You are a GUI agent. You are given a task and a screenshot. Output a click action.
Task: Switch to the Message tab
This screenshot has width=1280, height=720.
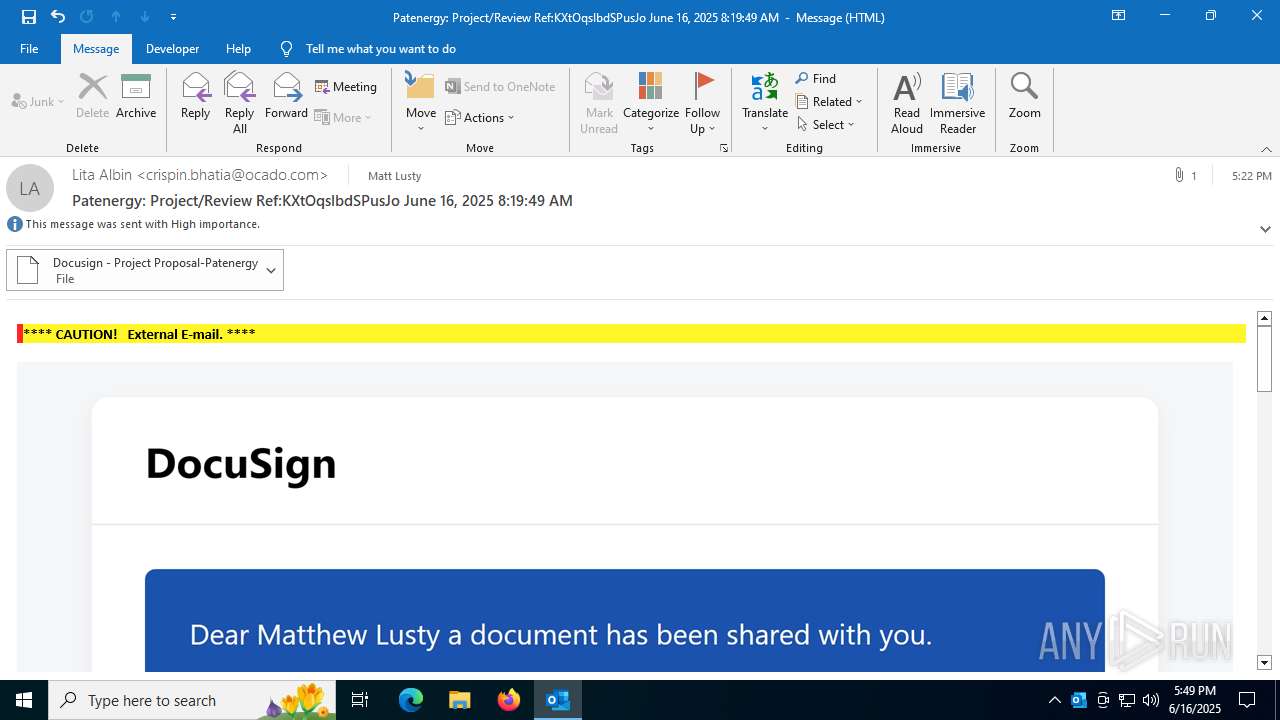[x=96, y=48]
